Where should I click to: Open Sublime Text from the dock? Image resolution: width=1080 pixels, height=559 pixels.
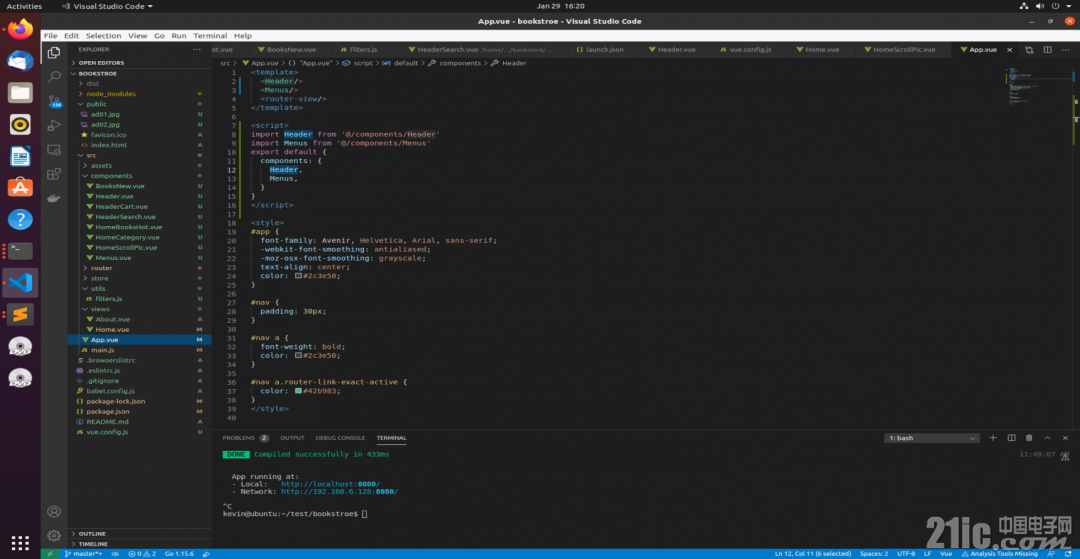pos(20,315)
